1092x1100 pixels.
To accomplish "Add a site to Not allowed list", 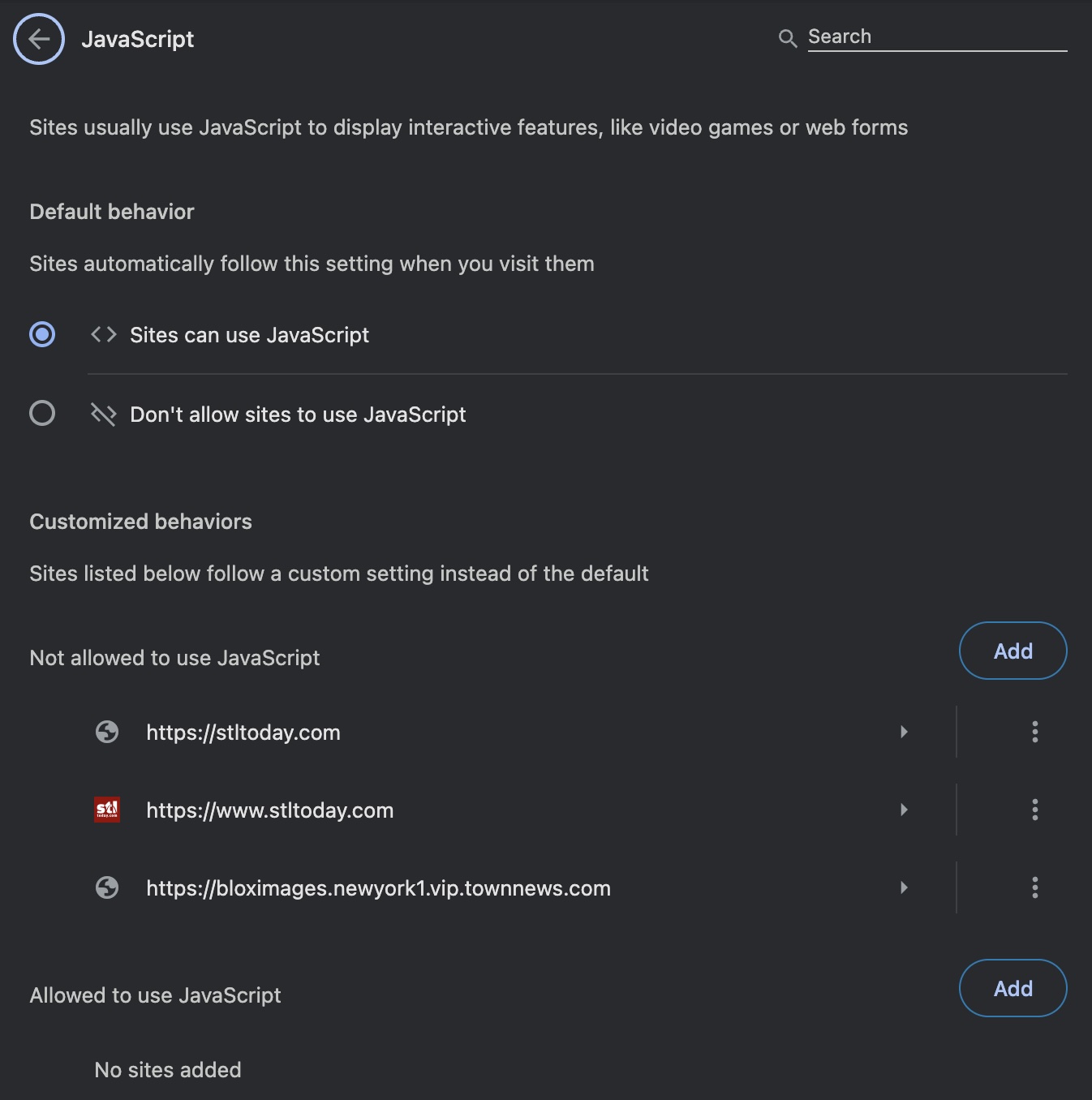I will pos(1013,651).
